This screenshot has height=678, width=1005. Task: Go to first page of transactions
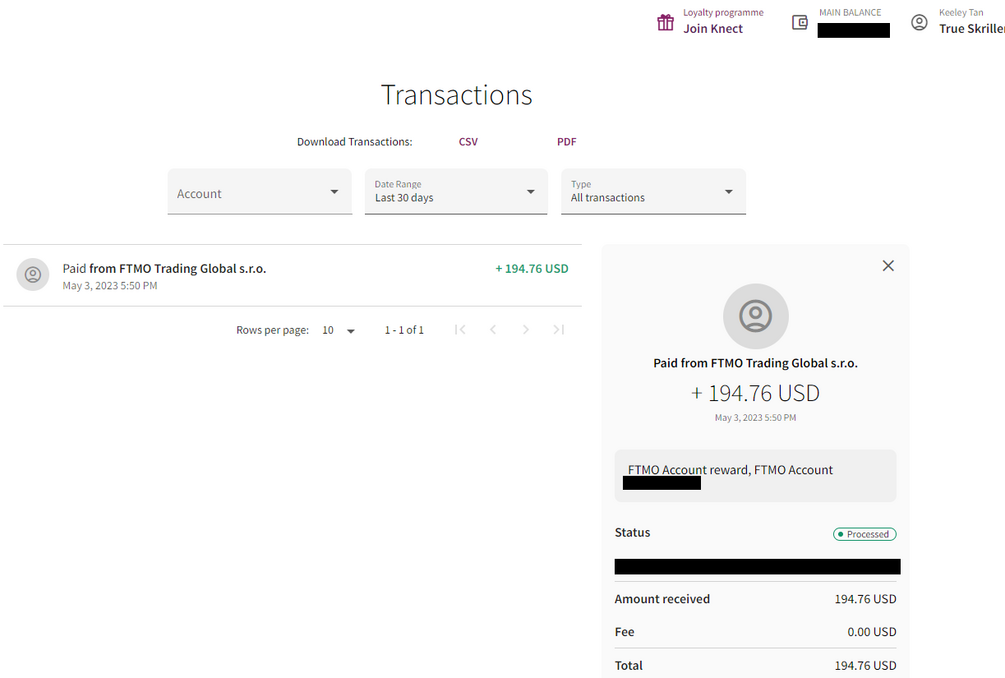click(460, 329)
